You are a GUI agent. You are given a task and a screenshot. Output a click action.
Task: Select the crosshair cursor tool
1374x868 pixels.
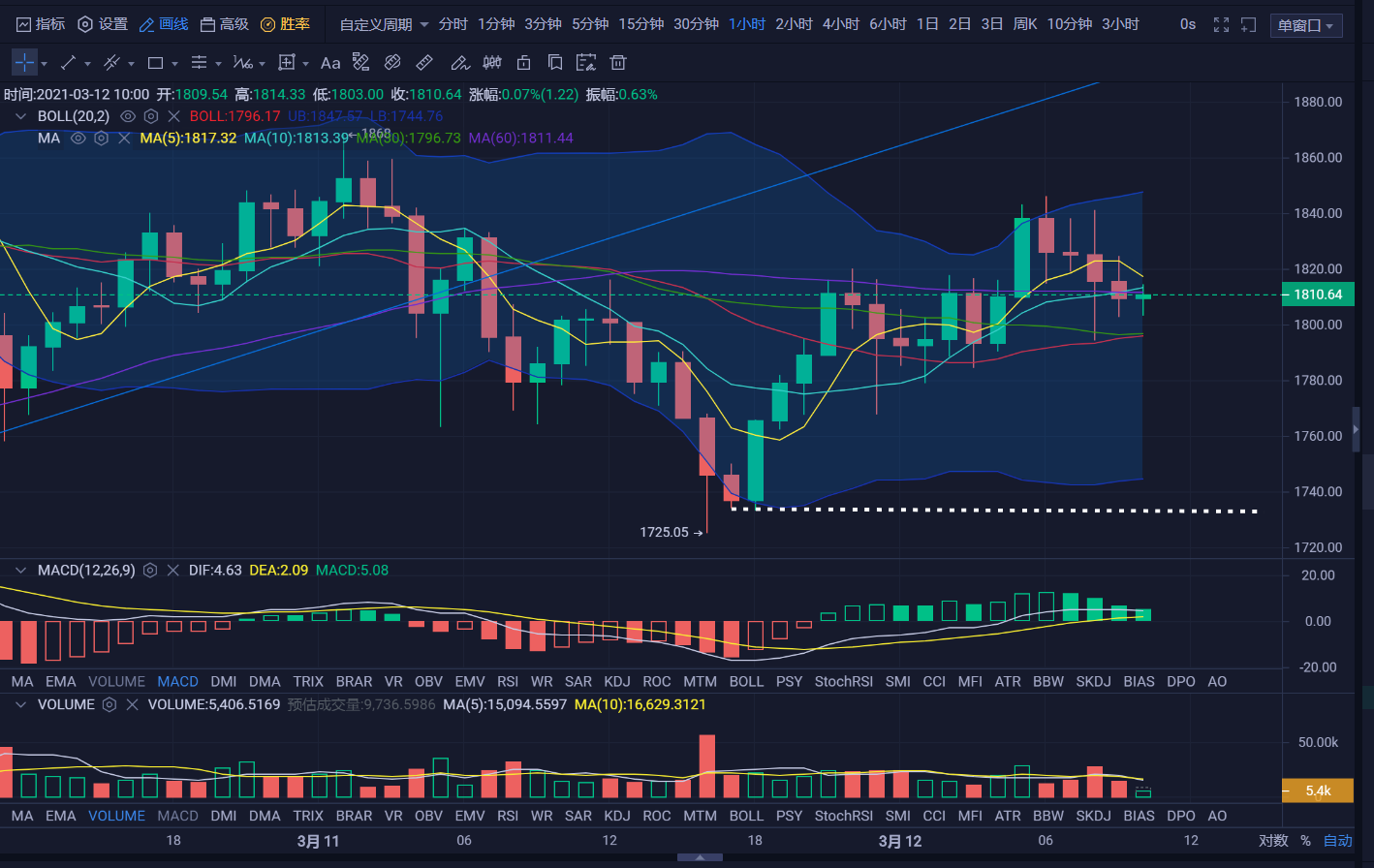point(24,63)
